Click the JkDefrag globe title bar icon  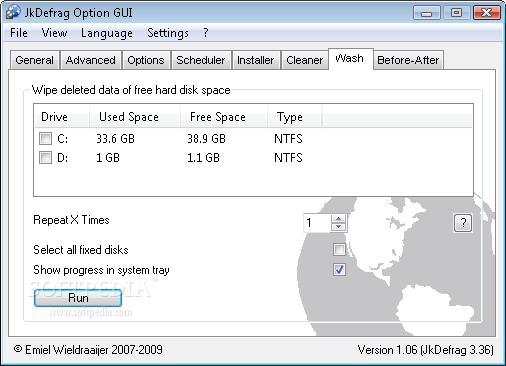pos(13,13)
